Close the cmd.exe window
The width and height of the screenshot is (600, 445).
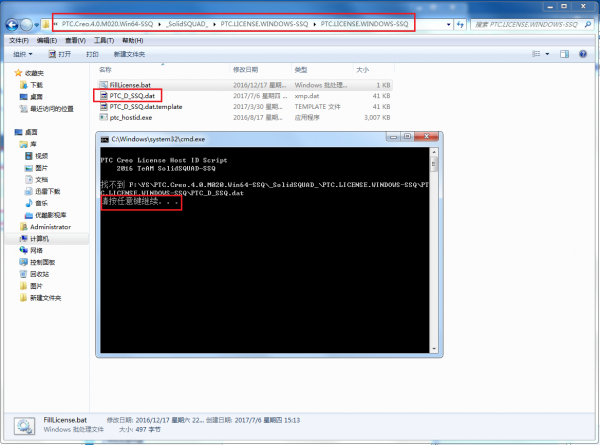[427, 137]
